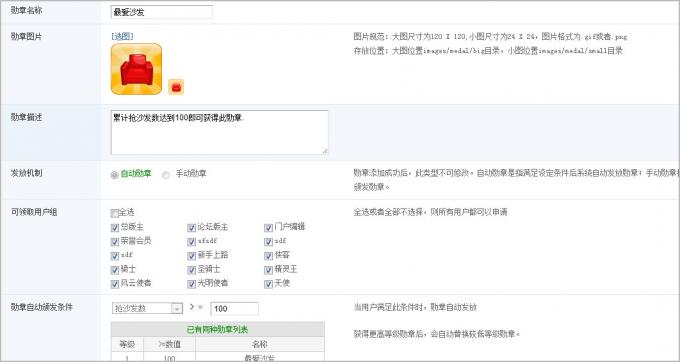Viewport: 680px width, 362px height.
Task: Click inside the 勋章描述 textarea
Action: (x=219, y=132)
